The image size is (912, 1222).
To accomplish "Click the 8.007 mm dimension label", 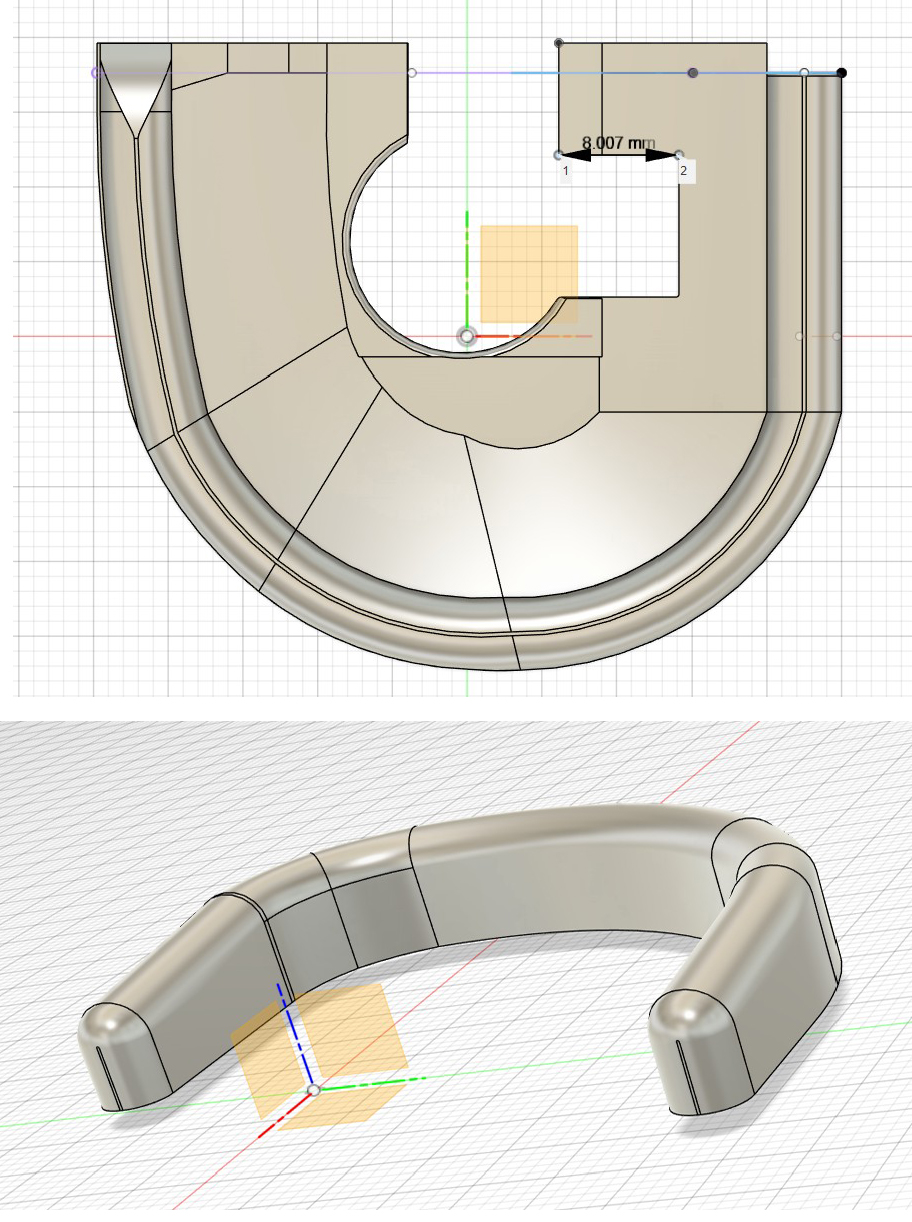I will point(618,144).
